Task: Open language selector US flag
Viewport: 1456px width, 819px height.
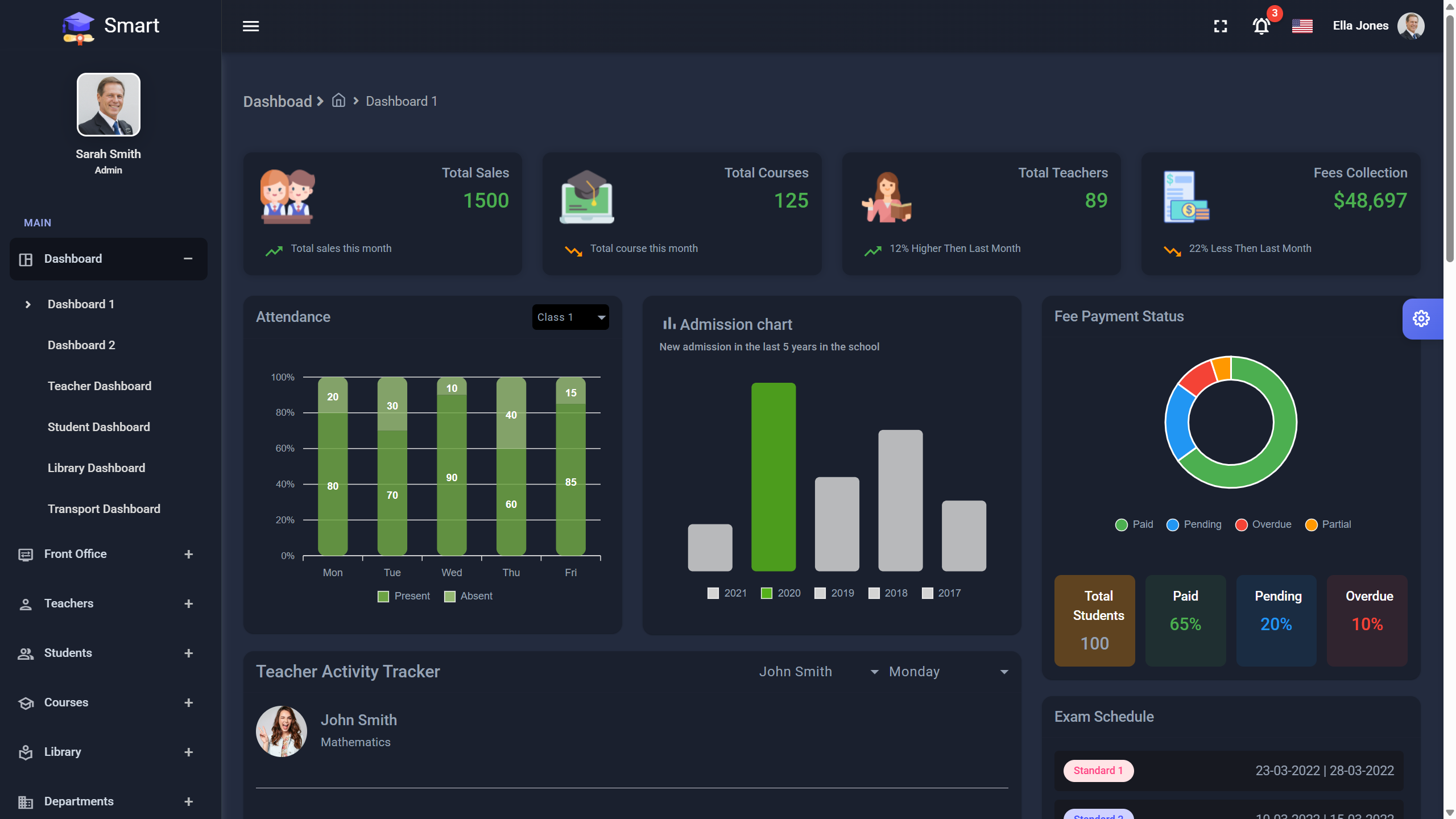Action: (x=1302, y=26)
